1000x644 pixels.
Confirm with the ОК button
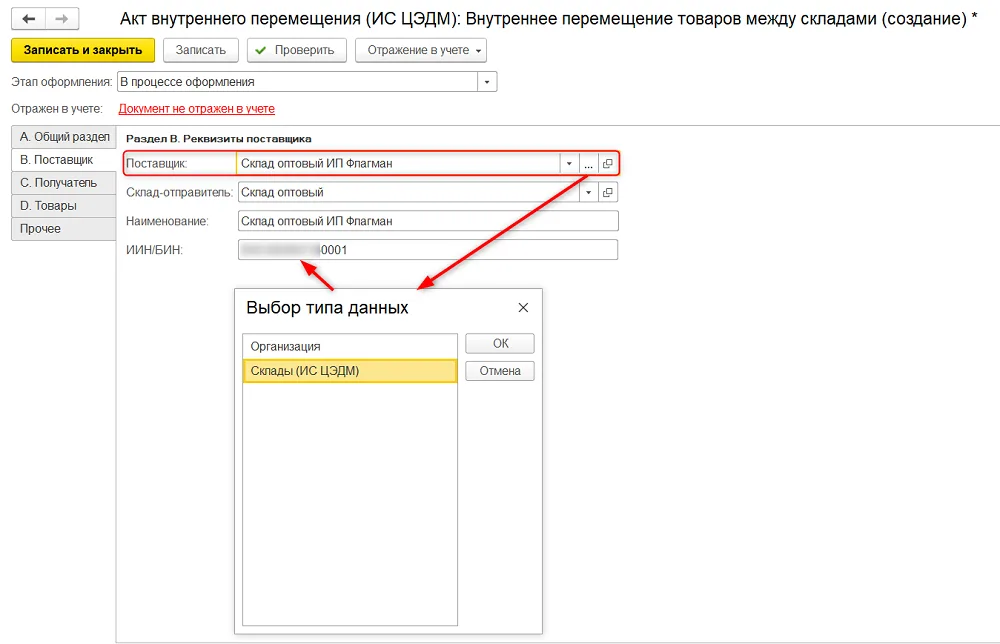pos(500,344)
